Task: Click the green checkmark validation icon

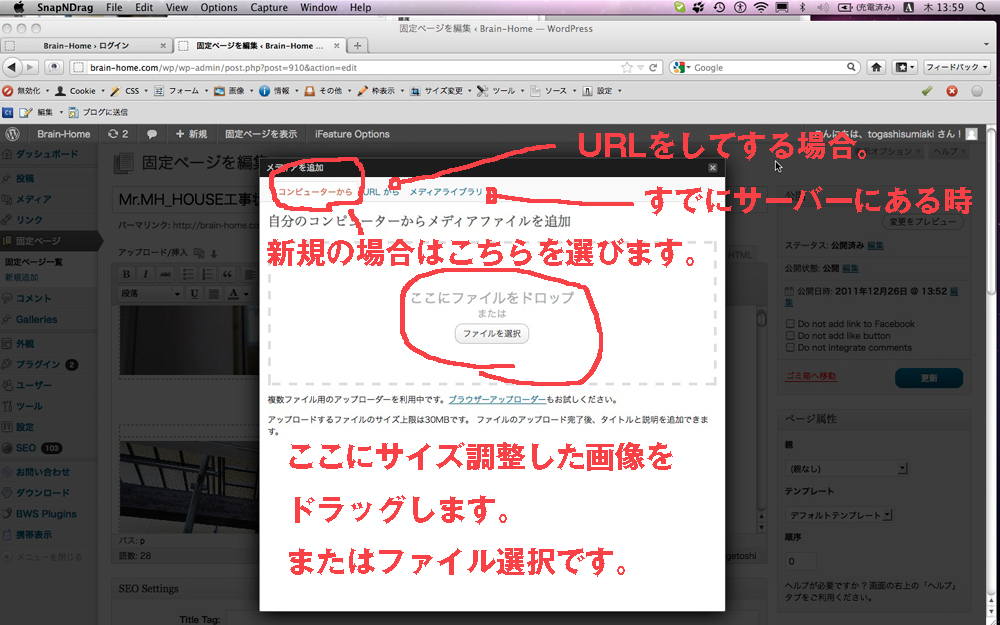Action: point(927,91)
